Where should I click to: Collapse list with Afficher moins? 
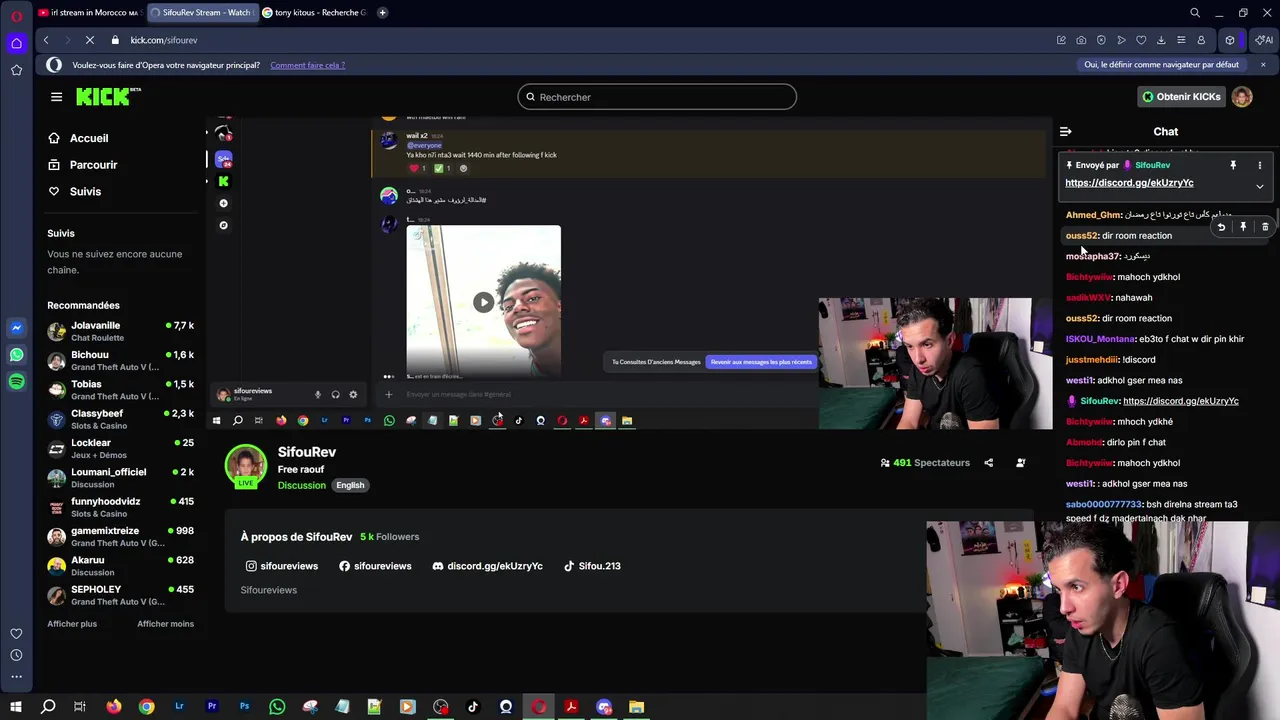point(165,624)
